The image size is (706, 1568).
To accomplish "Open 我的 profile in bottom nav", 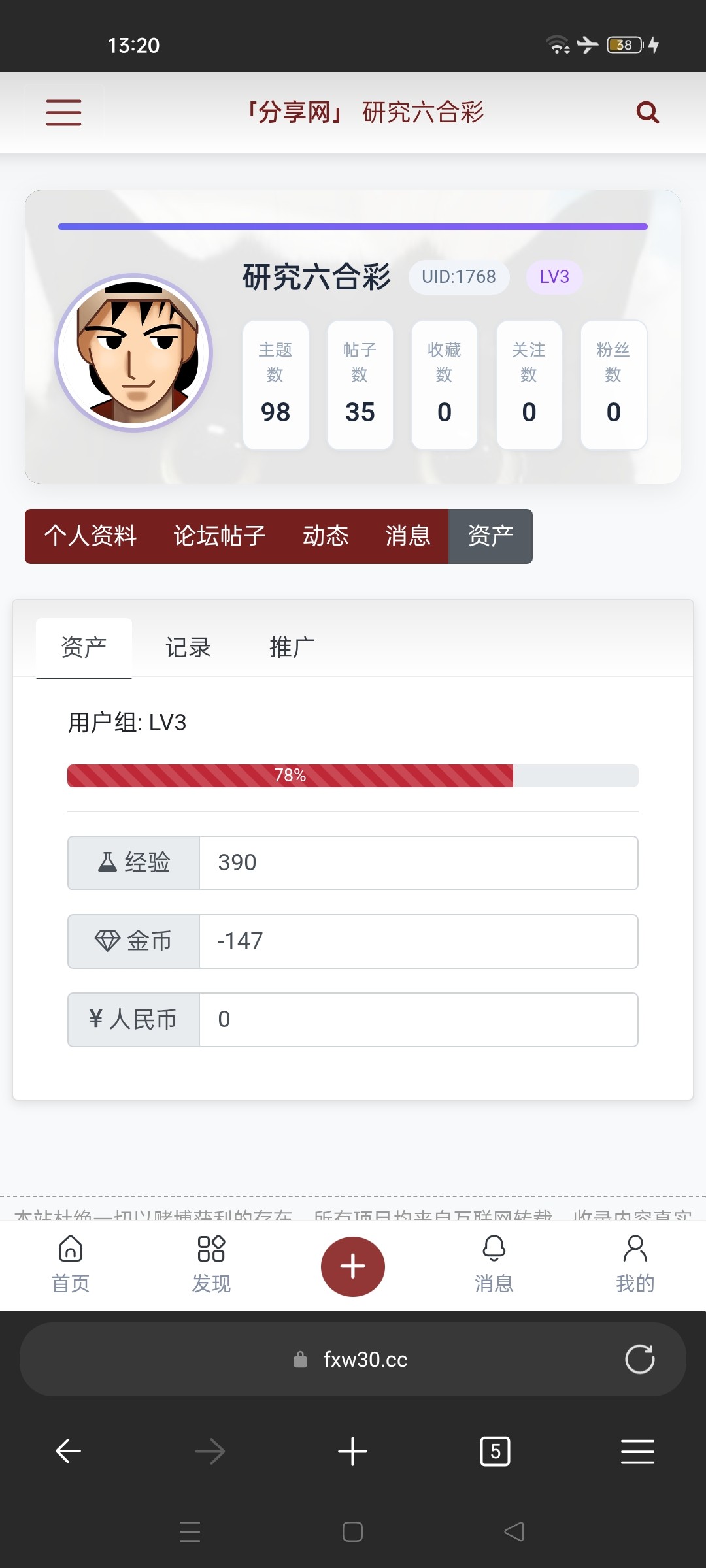I will (635, 1264).
